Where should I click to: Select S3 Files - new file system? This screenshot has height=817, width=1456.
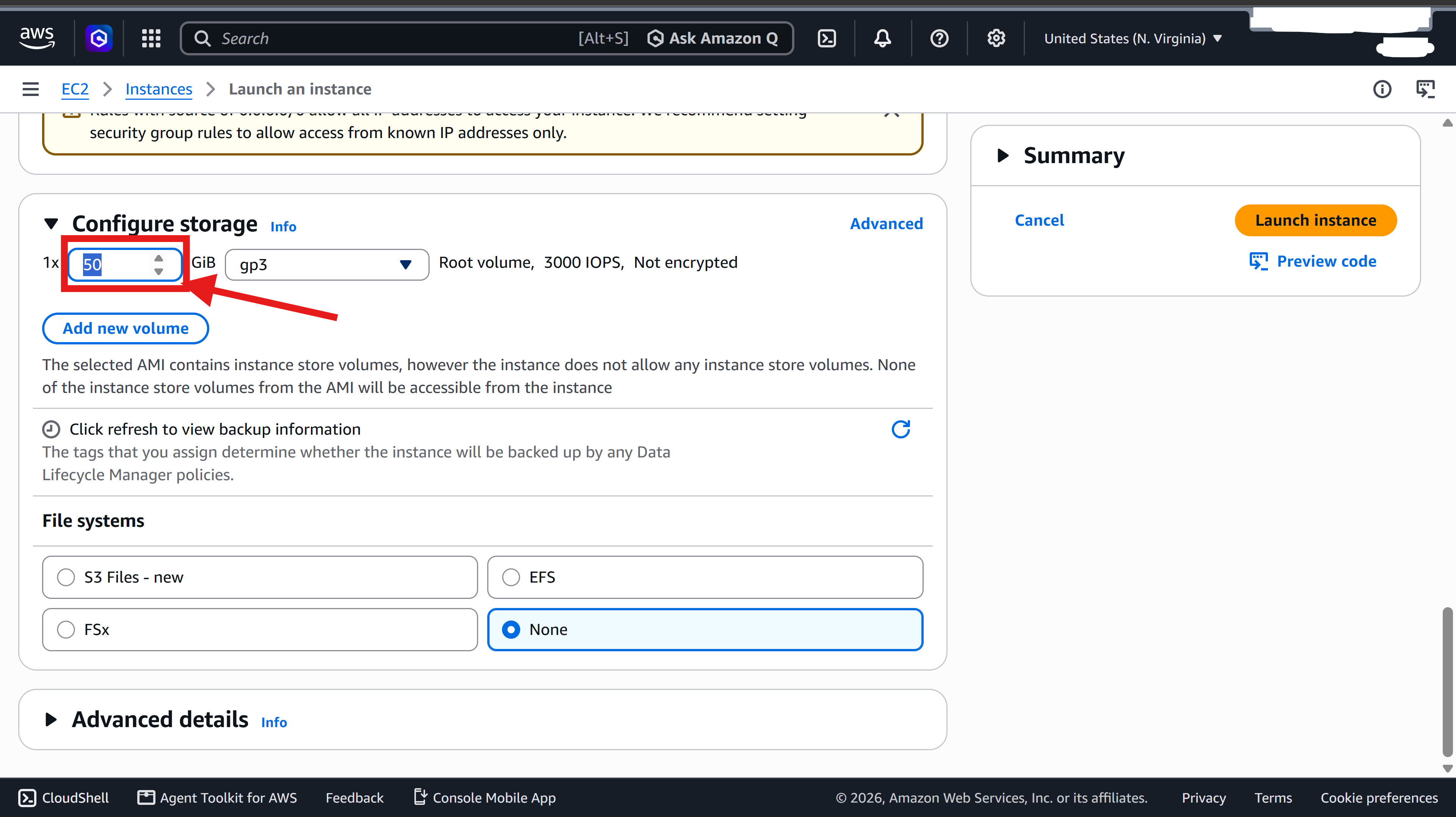[x=259, y=577]
